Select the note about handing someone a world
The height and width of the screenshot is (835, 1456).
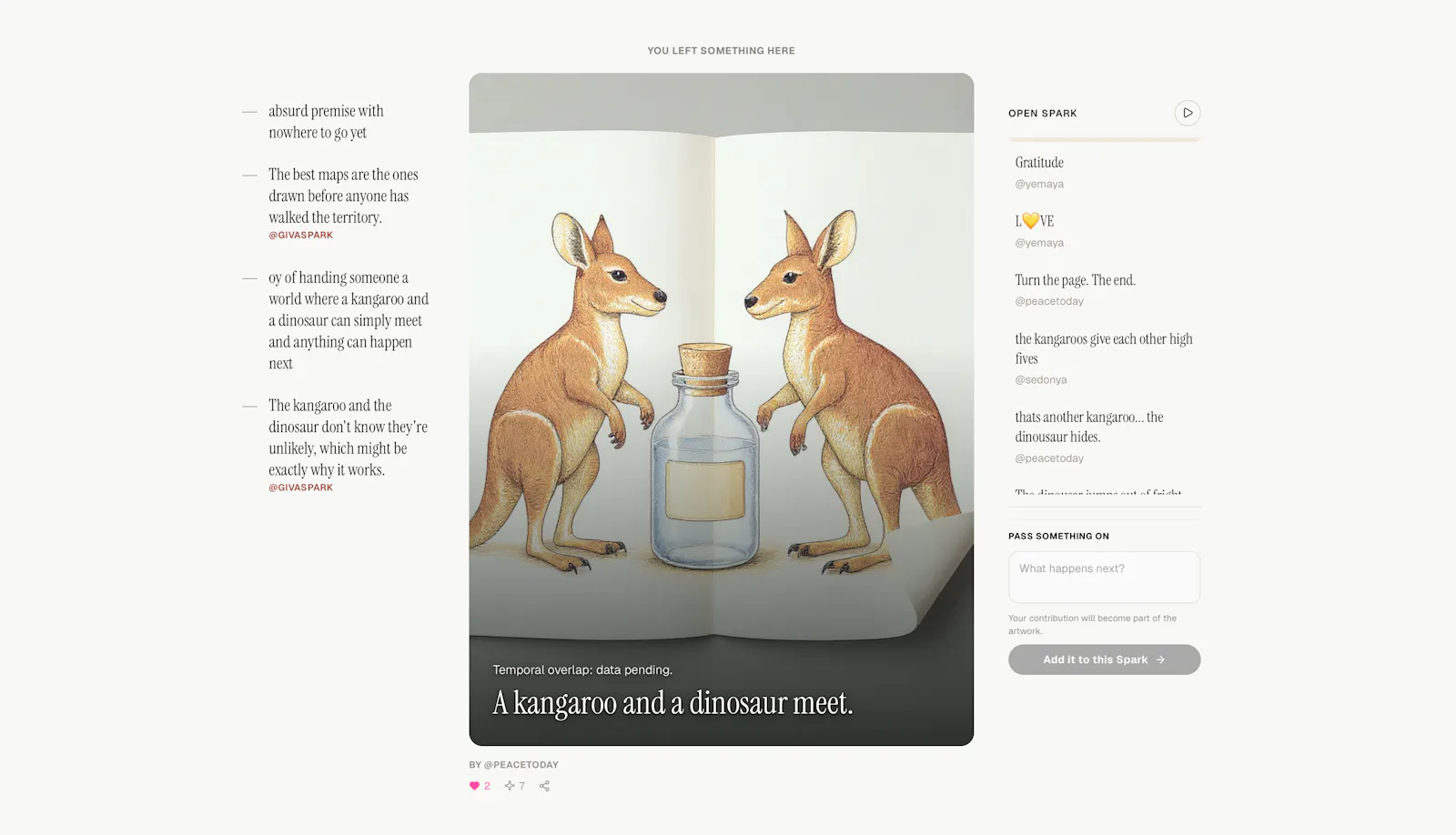(349, 320)
